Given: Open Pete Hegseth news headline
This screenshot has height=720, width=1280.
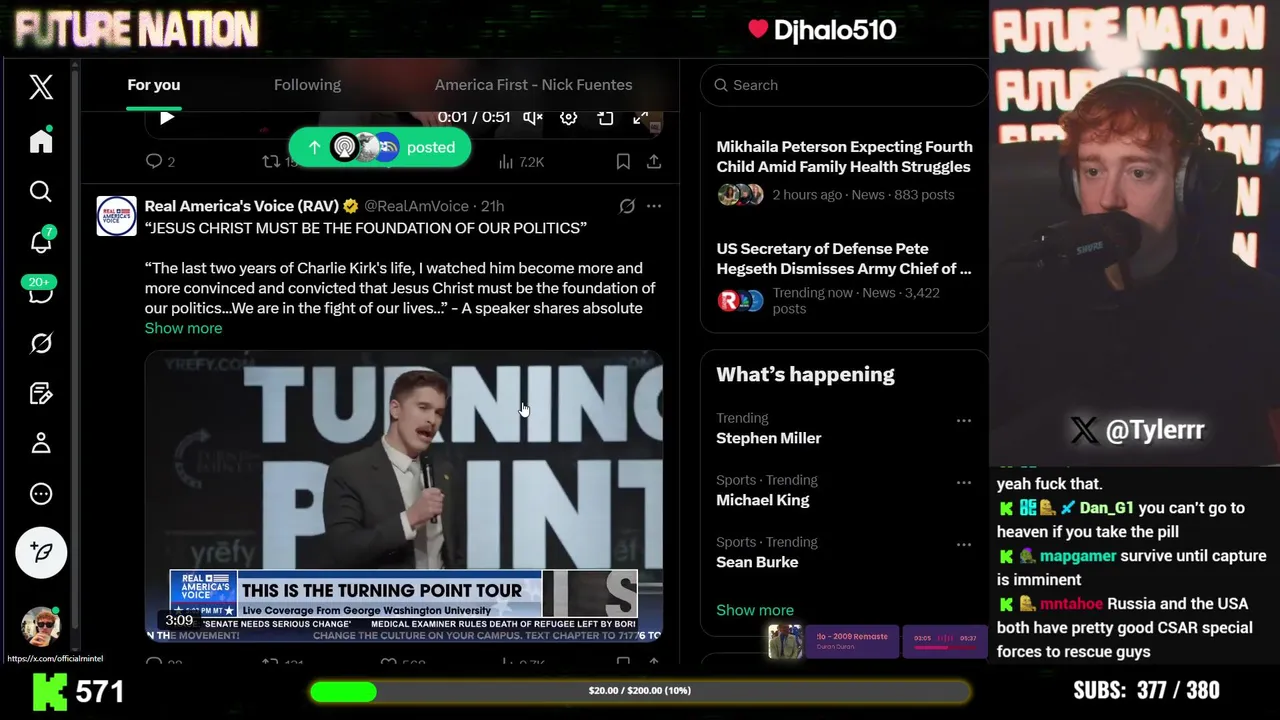Looking at the screenshot, I should tap(844, 259).
